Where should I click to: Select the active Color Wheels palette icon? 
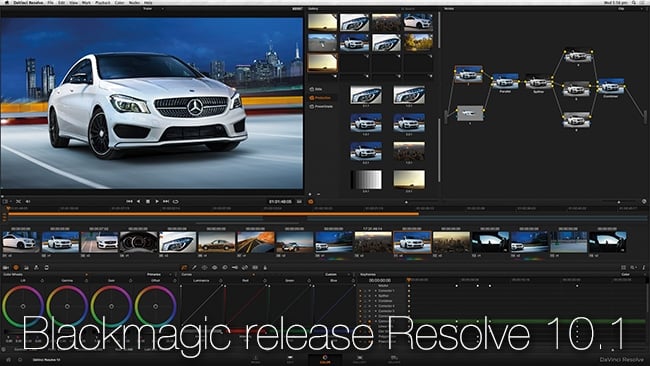16,268
